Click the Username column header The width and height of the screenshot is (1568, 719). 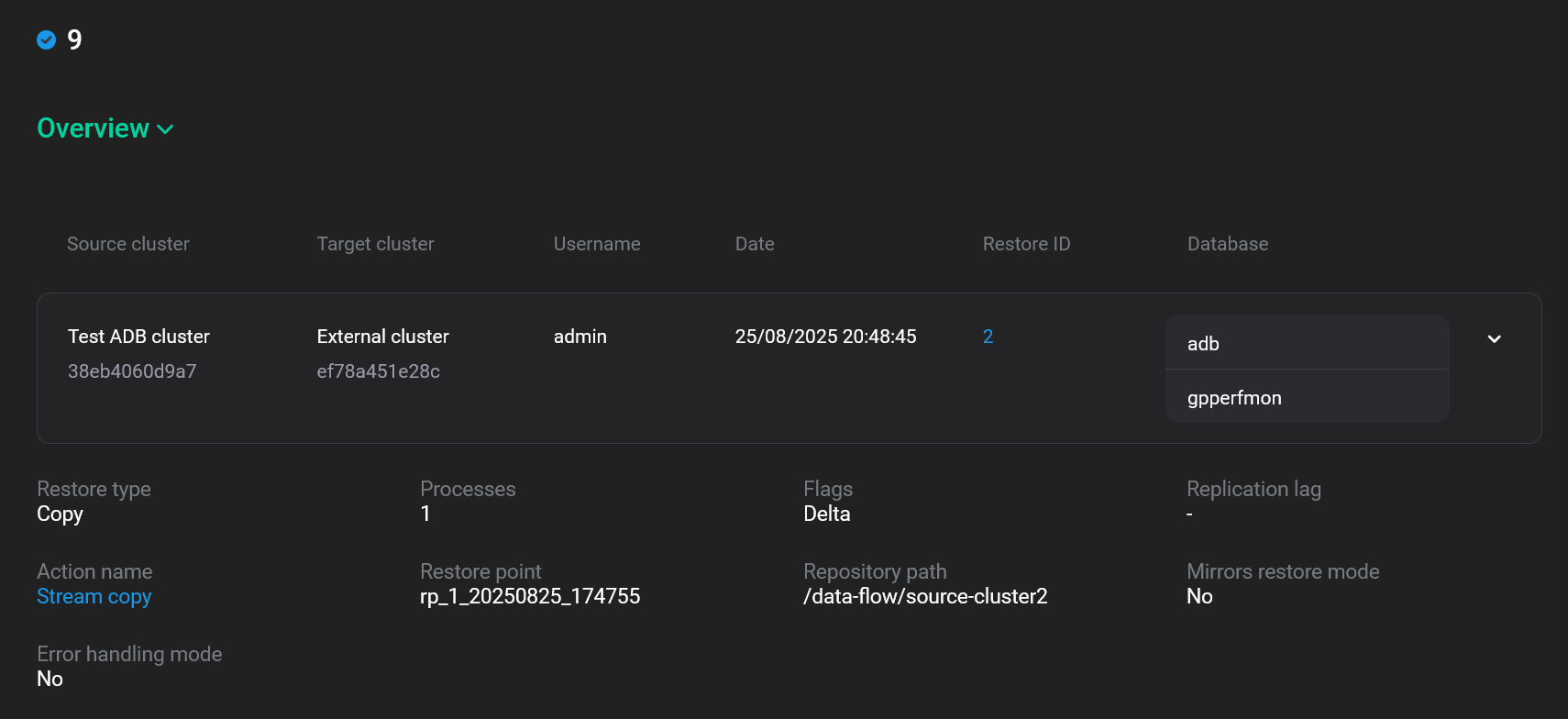(597, 244)
